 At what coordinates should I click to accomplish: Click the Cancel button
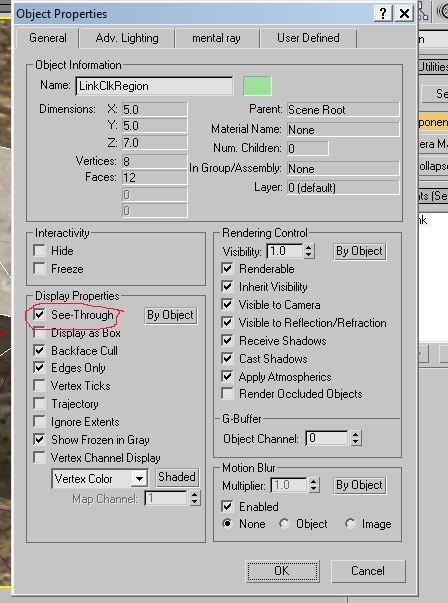[368, 571]
